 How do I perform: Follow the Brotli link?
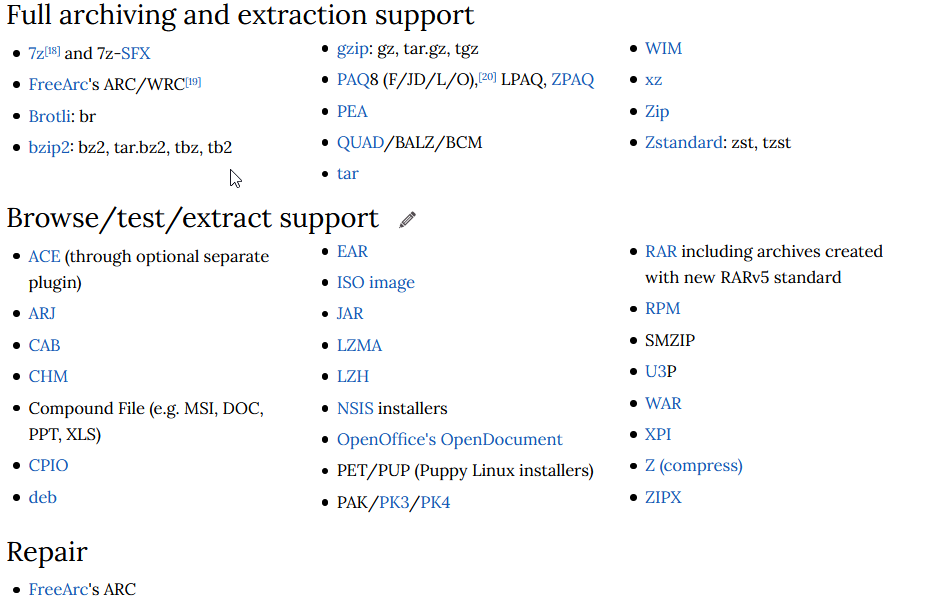pos(50,116)
